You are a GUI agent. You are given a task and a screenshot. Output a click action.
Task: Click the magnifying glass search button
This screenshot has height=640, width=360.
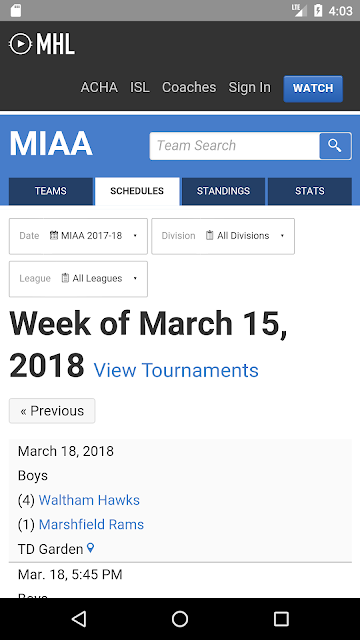(x=335, y=146)
